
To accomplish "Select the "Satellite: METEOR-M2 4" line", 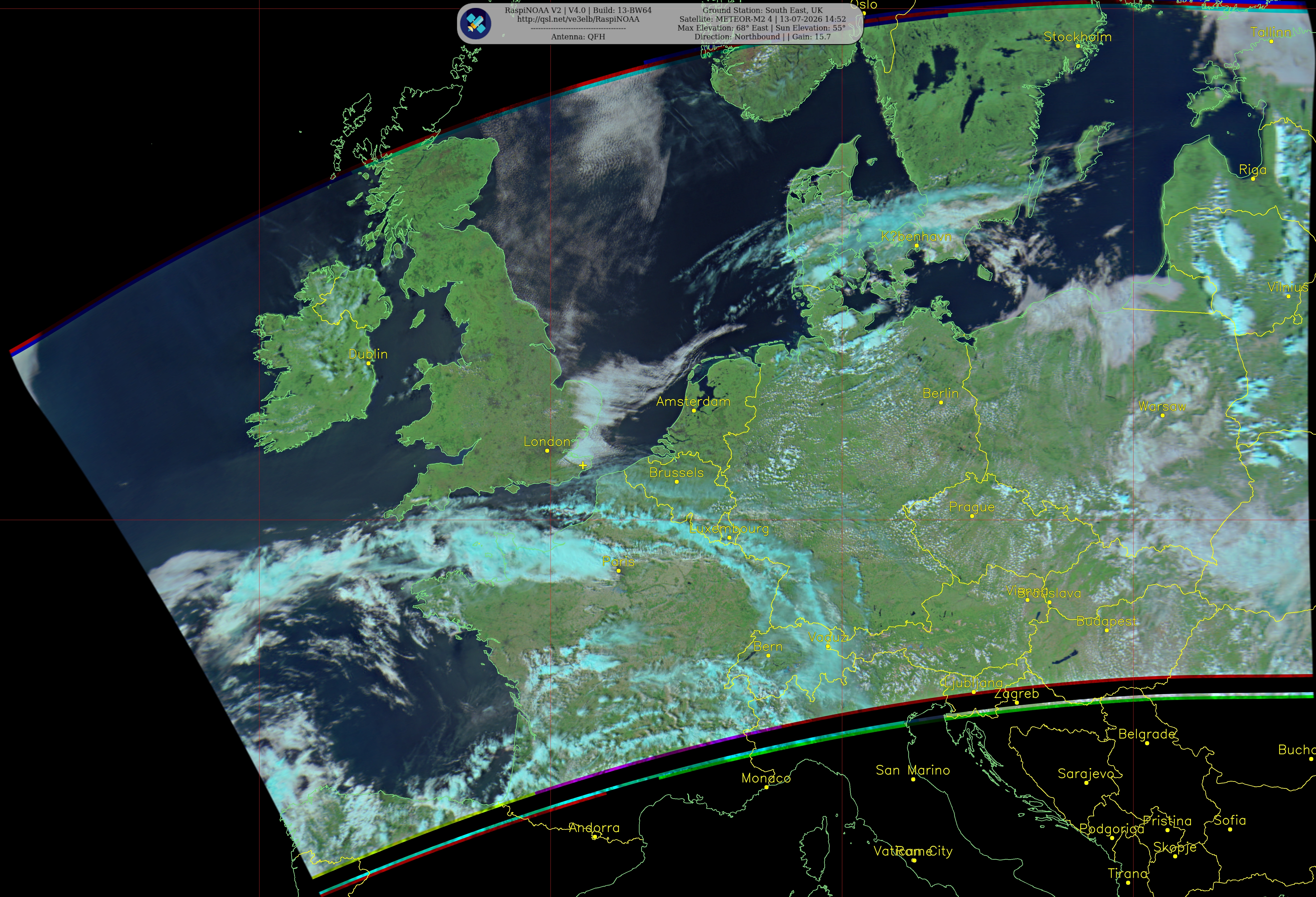I will (763, 19).
